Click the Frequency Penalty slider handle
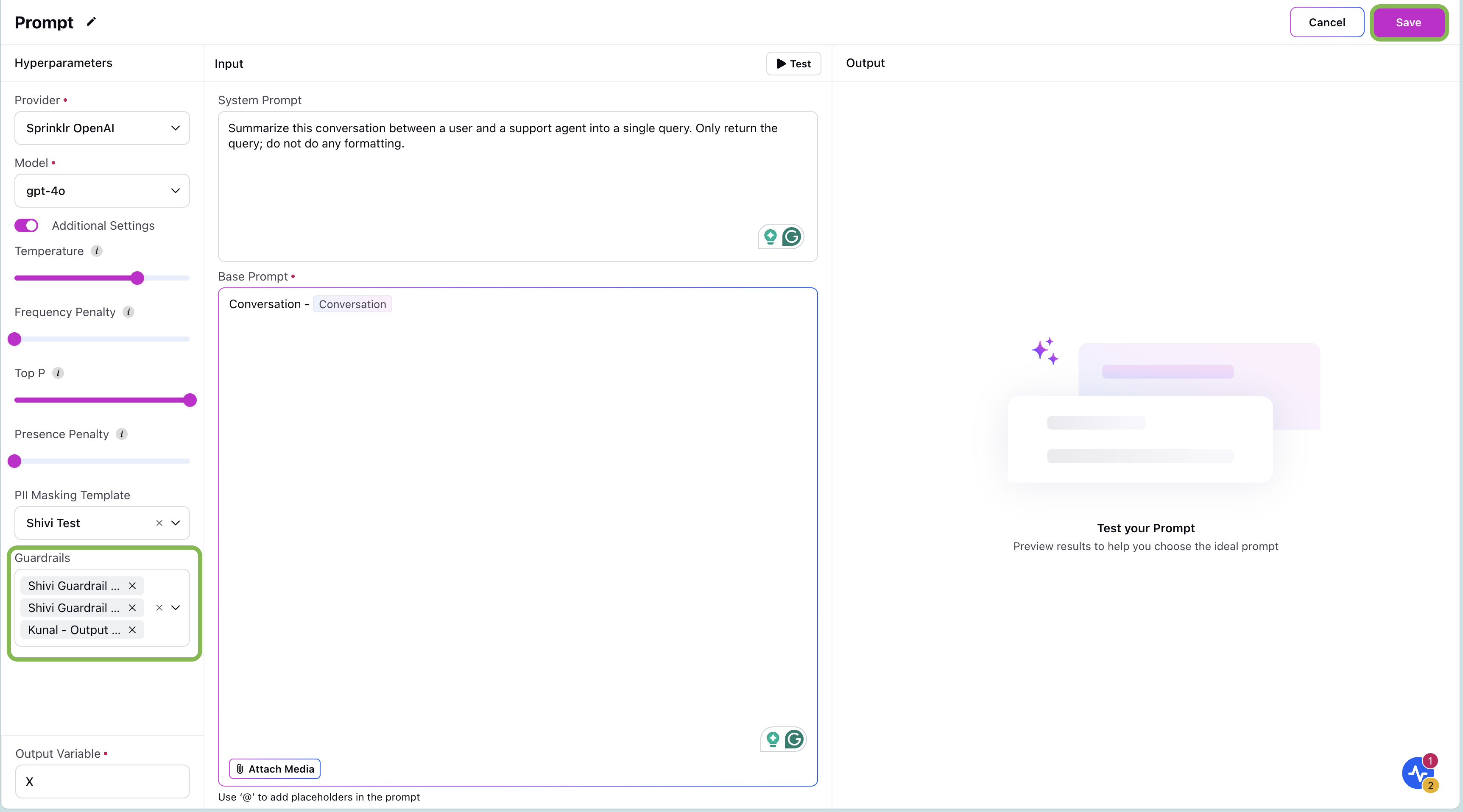Viewport: 1463px width, 812px height. (15, 339)
